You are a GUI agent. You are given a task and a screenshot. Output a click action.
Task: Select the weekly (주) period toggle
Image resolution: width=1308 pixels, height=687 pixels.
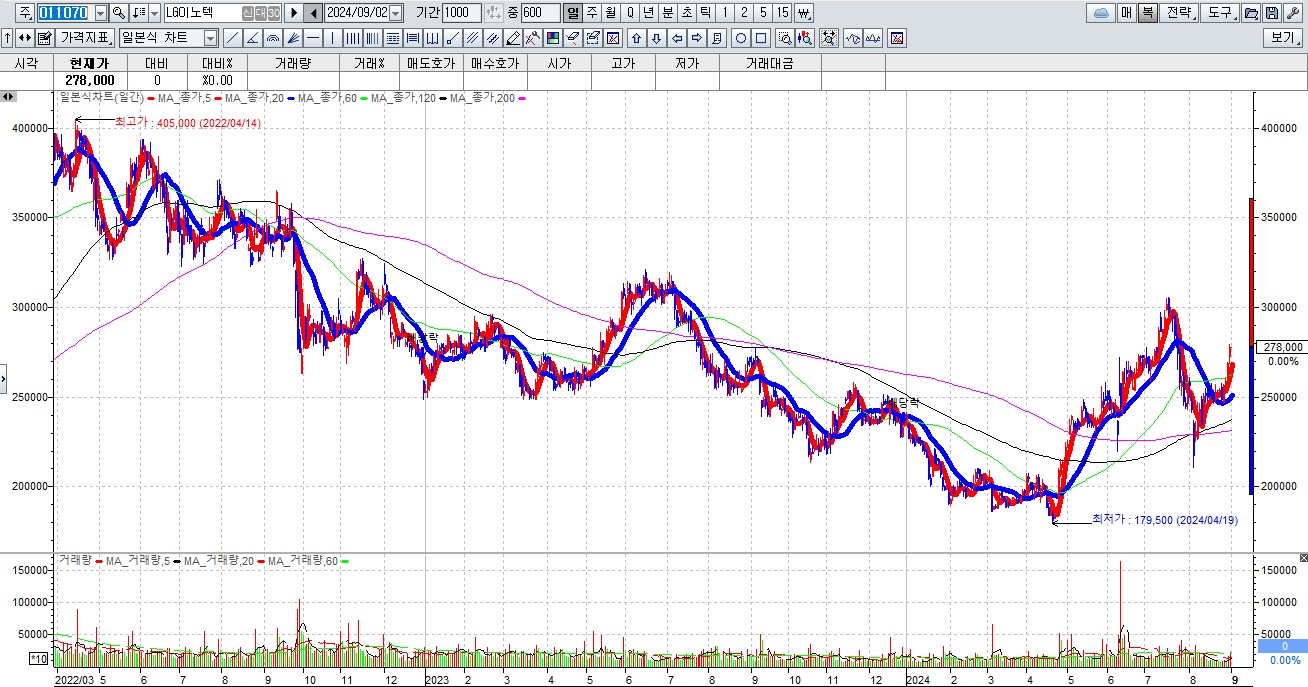pos(592,13)
